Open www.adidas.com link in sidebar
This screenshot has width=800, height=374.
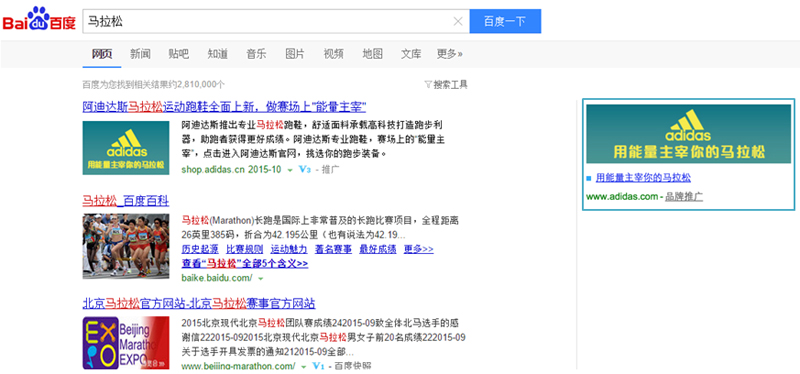[622, 196]
